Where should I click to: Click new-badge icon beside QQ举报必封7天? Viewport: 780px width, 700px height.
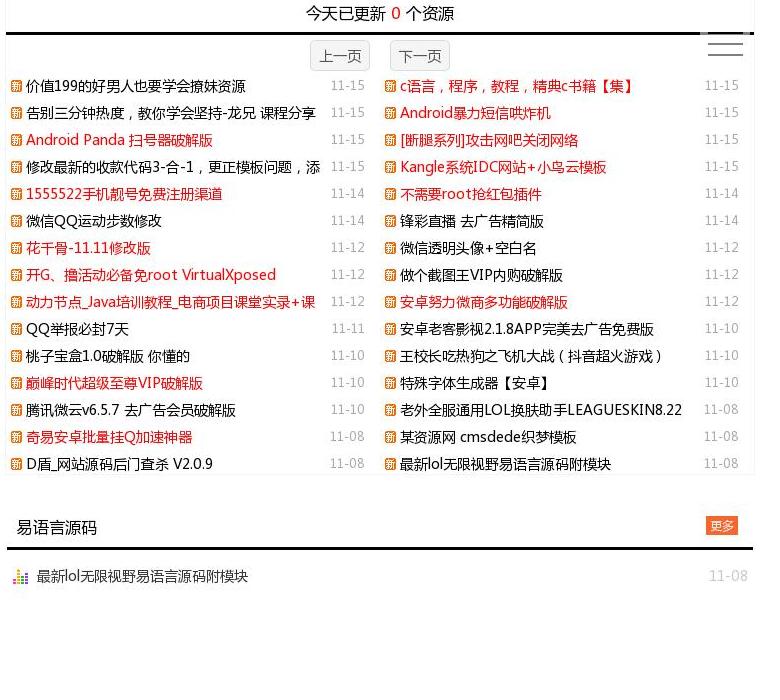16,329
